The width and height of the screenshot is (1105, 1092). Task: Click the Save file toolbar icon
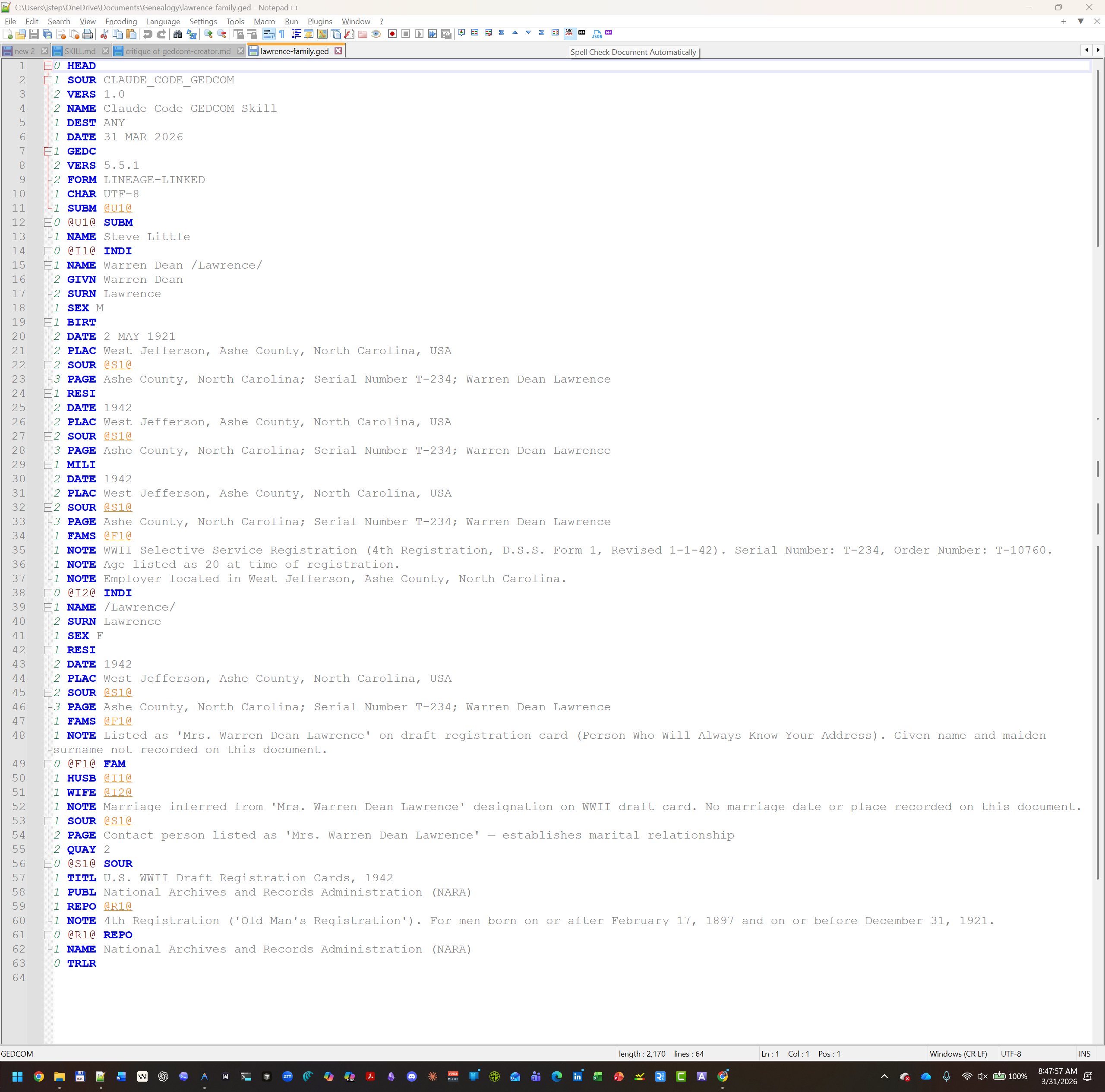[x=34, y=34]
